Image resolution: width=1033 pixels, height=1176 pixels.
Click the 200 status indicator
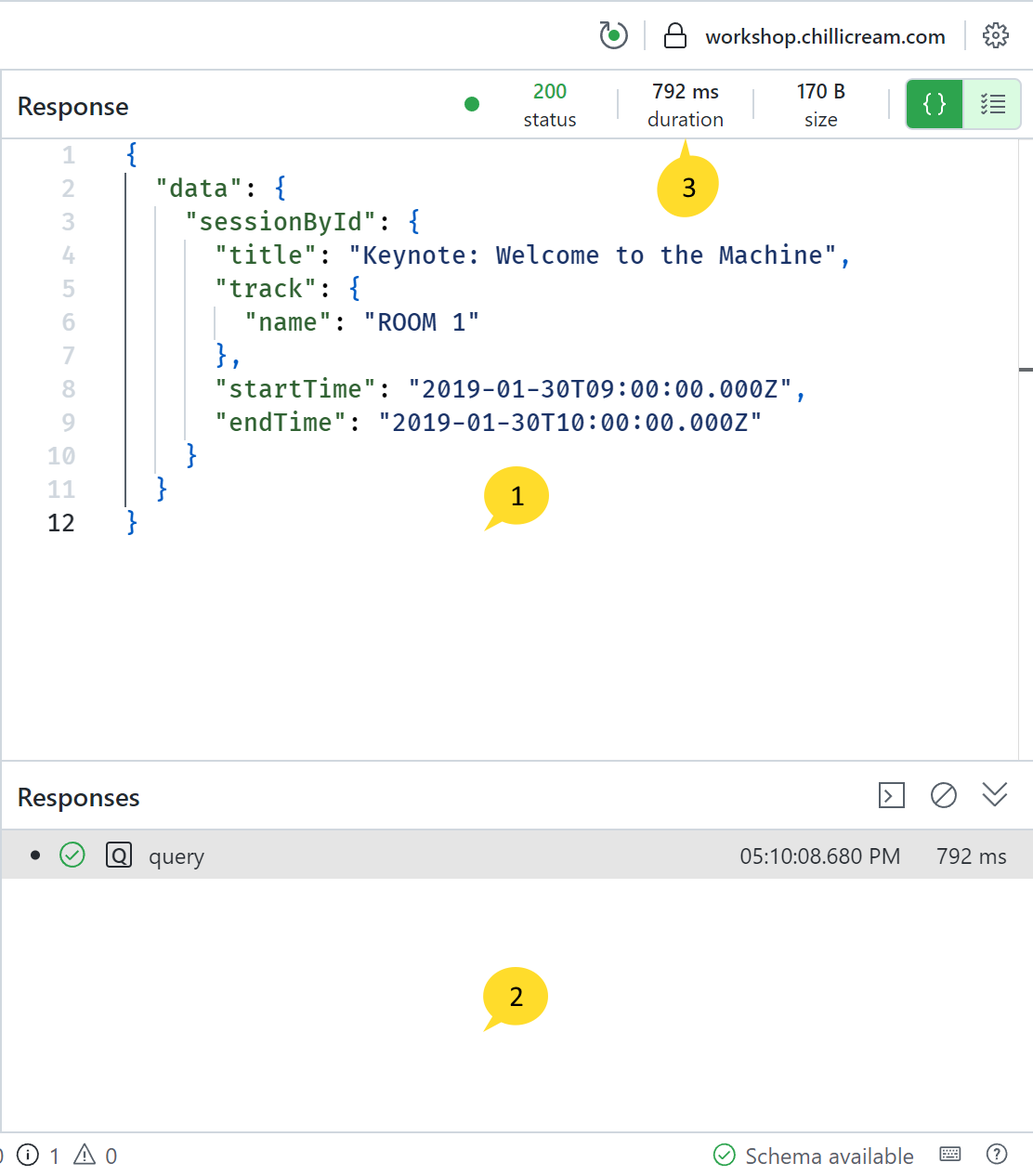pos(549,104)
